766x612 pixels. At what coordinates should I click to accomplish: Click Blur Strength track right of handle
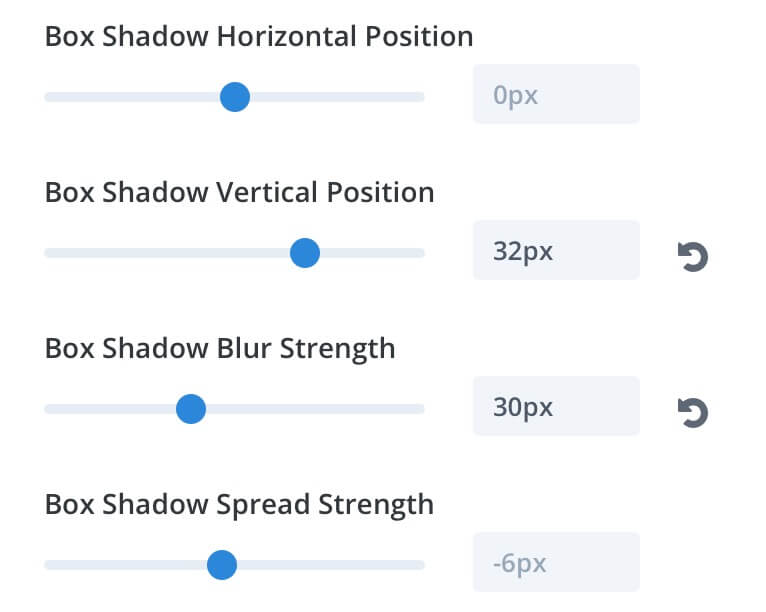point(315,409)
